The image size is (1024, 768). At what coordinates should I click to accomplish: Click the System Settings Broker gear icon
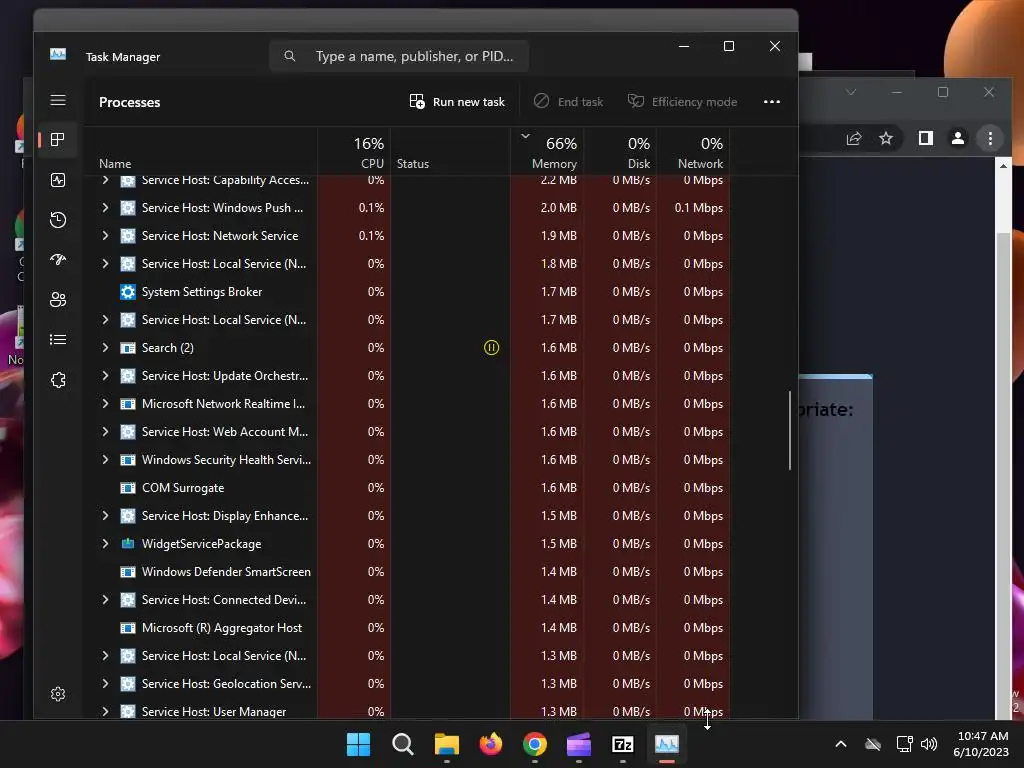(x=128, y=292)
